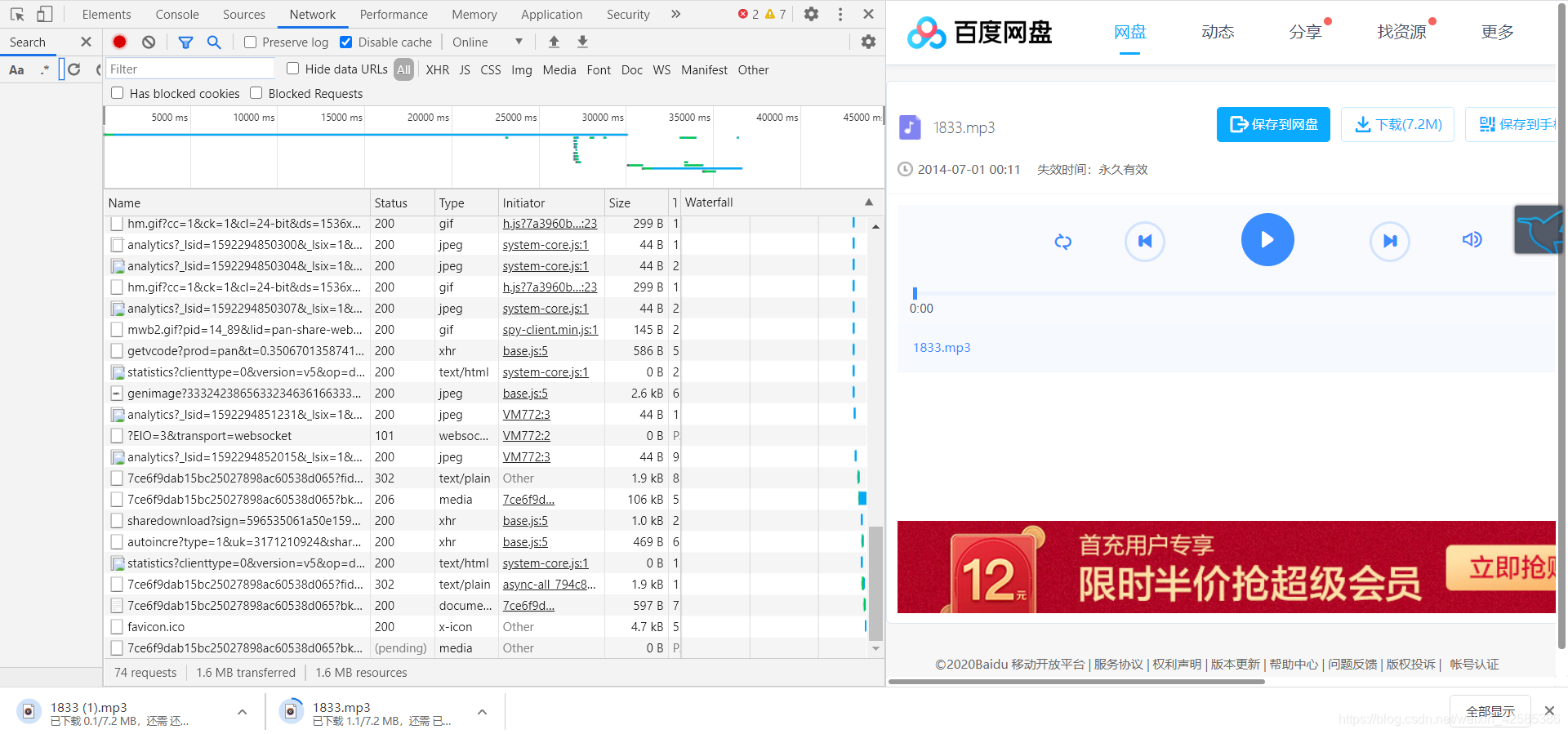Open menu for 1833 (1).mp3 download
The height and width of the screenshot is (734, 1568).
coord(242,712)
